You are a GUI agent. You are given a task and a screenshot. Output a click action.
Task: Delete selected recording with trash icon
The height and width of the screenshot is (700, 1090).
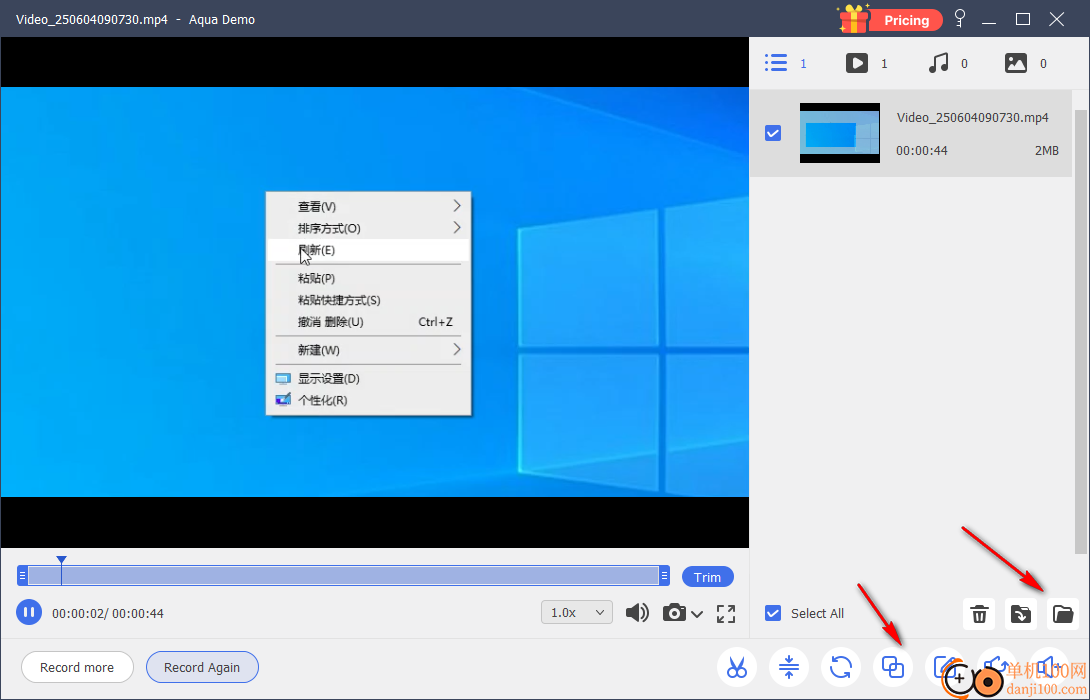point(979,614)
